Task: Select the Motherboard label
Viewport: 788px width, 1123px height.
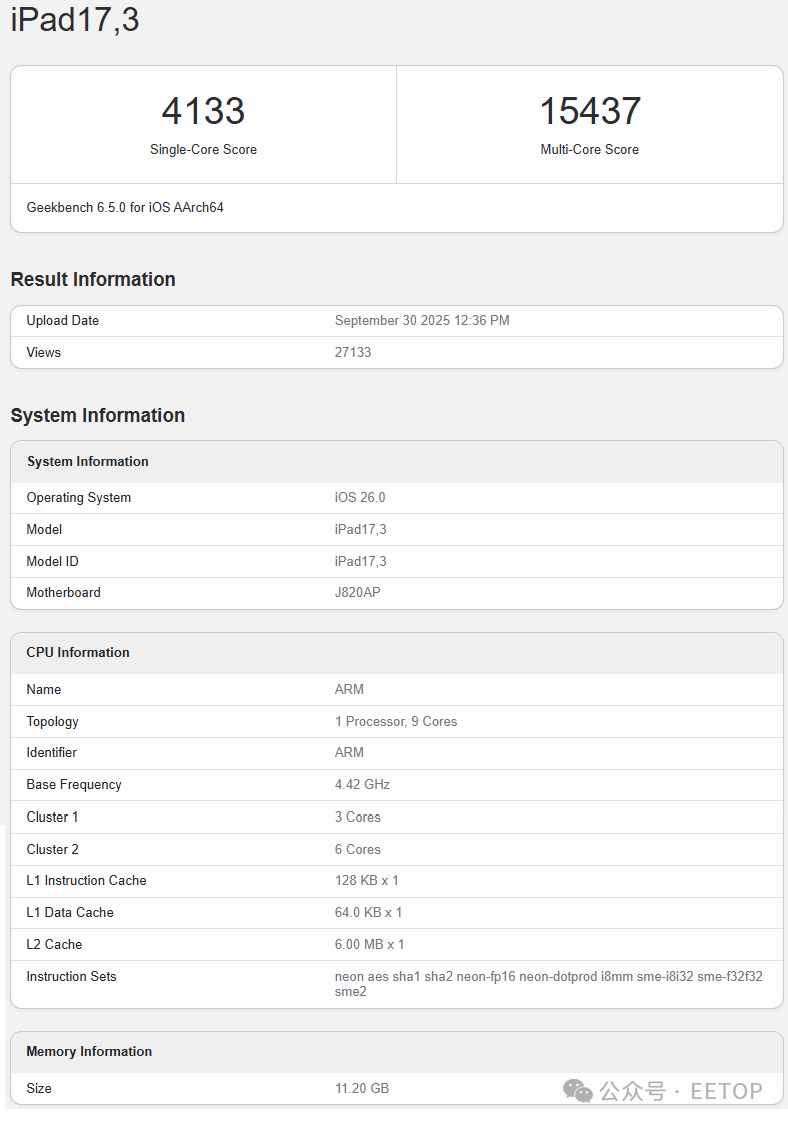Action: [64, 592]
